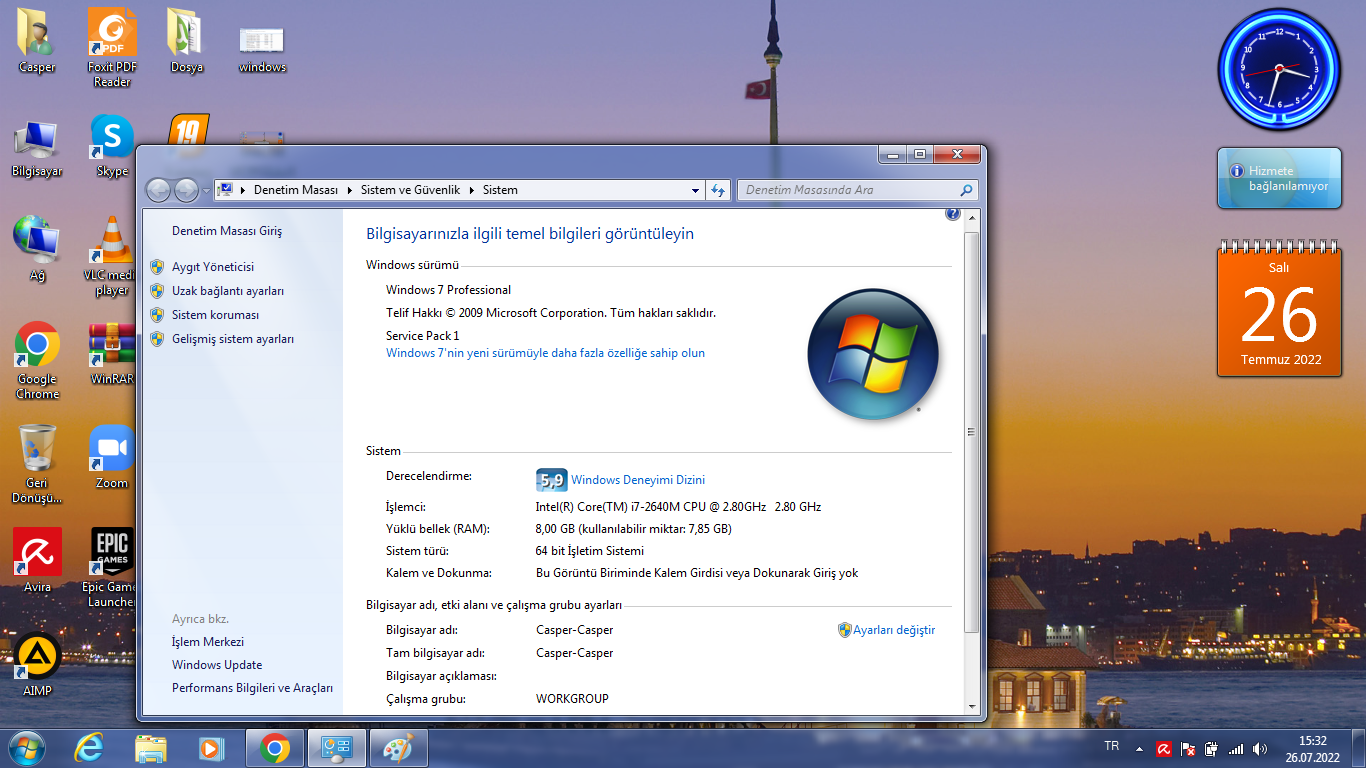Open Aygıt Yöneticisi
1366x768 pixels.
213,267
